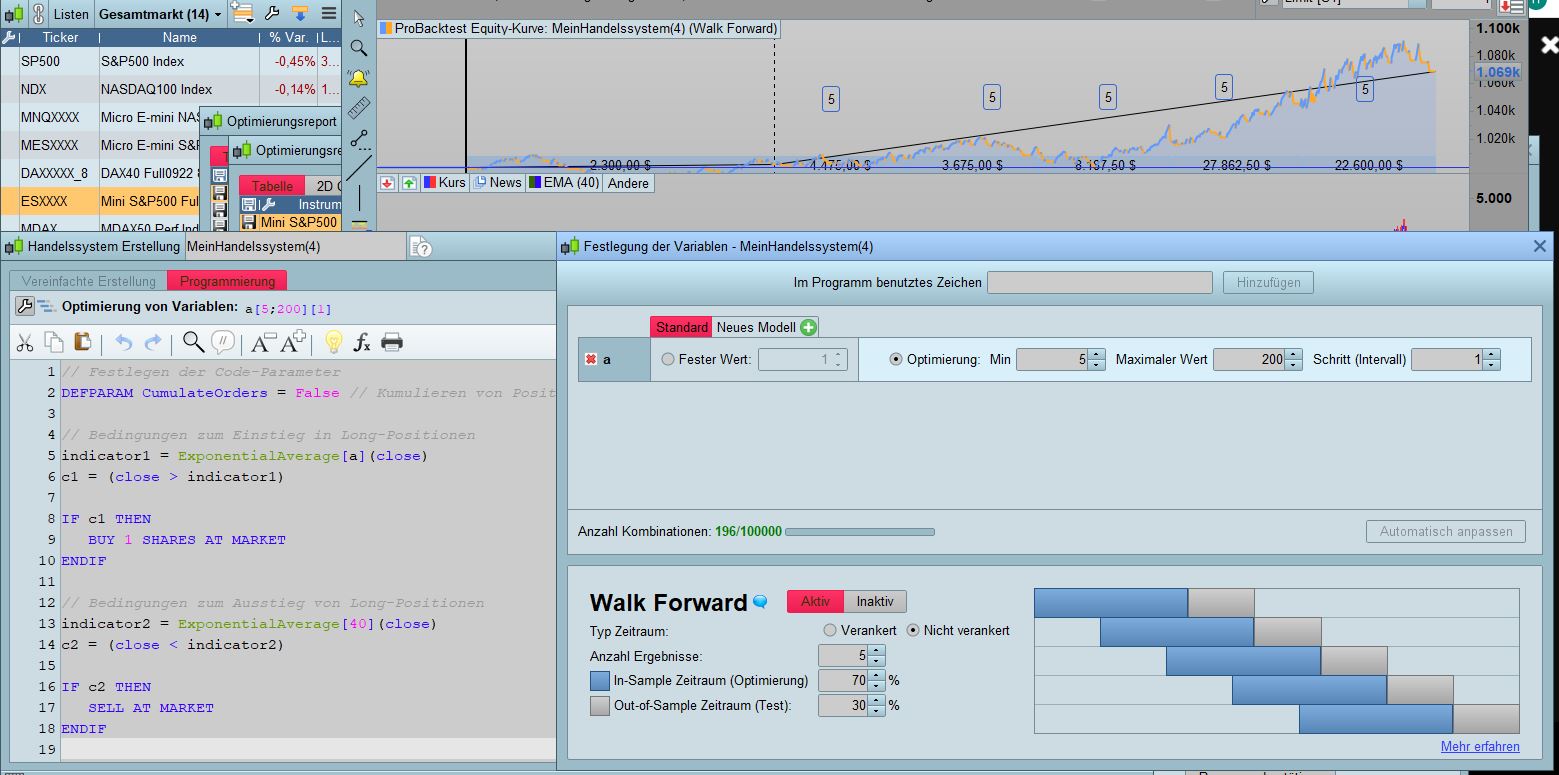1559x775 pixels.
Task: Click the paste clipboard icon in the editor toolbar
Action: point(83,343)
